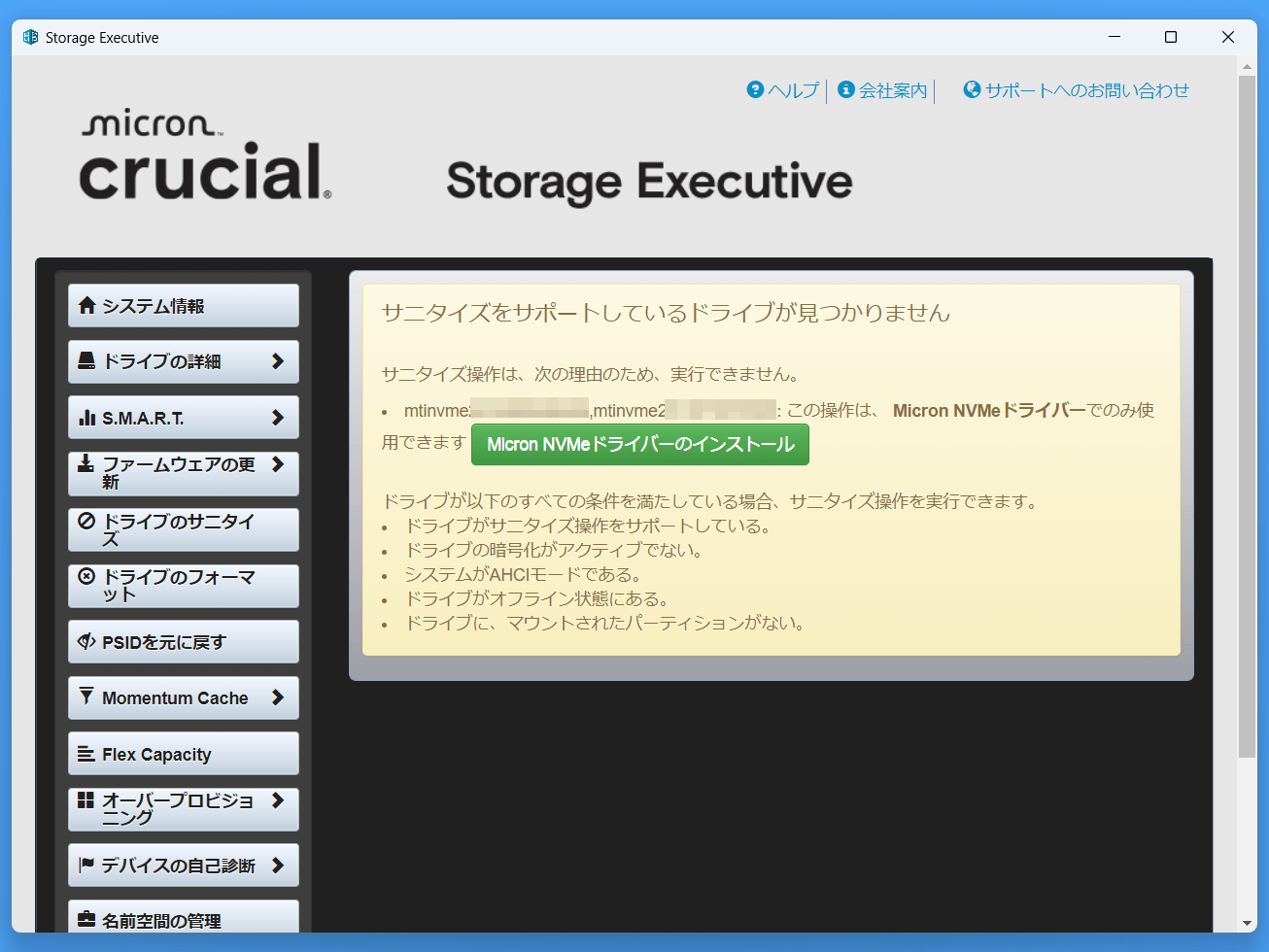Click the line ドライブがサニタイズ操作をサポートしている。
The image size is (1269, 952).
[589, 526]
